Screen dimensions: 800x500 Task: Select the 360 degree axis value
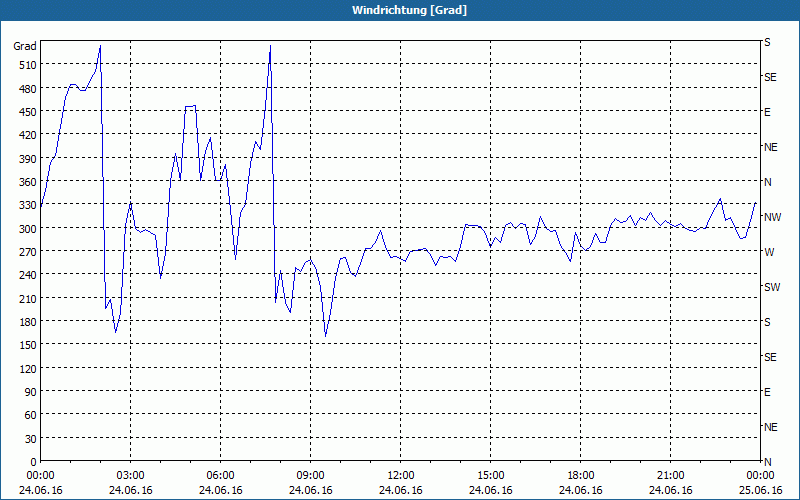click(28, 182)
